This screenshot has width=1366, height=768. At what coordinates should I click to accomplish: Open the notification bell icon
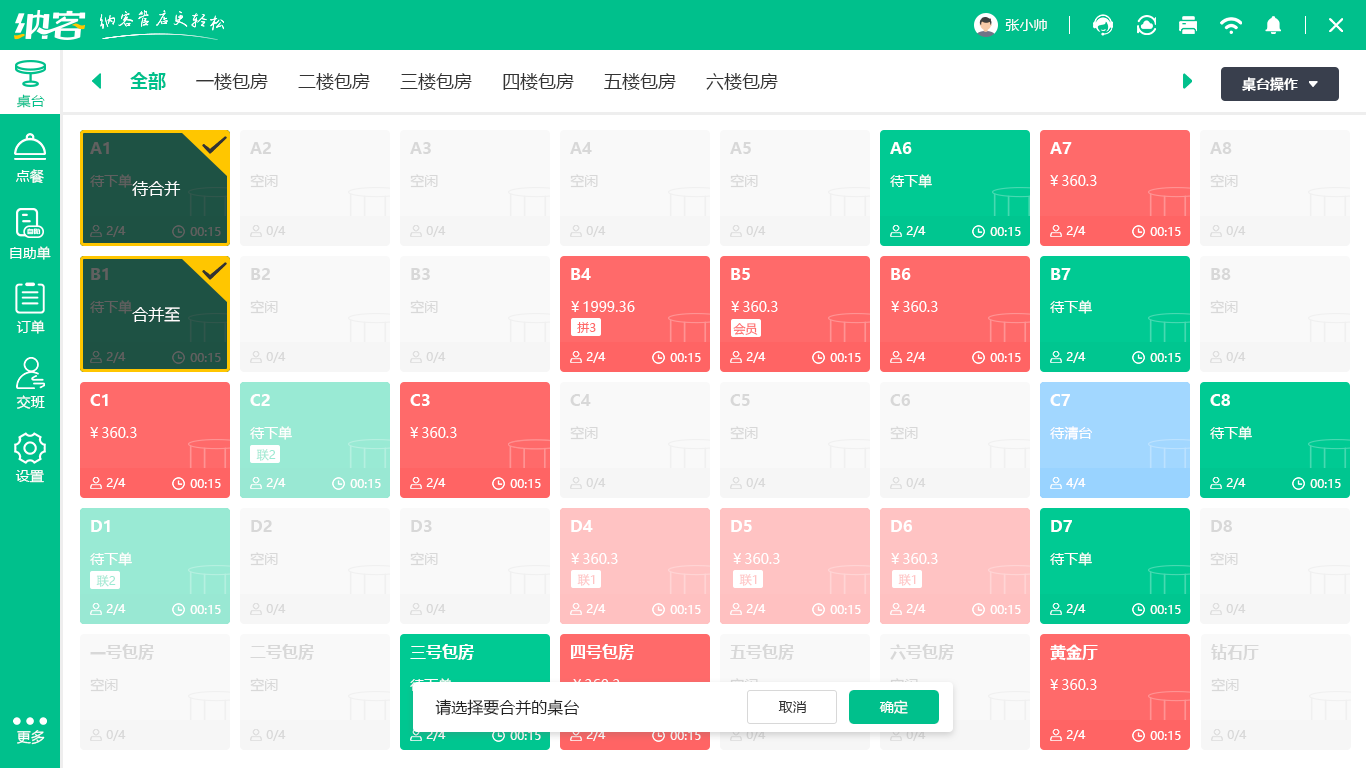tap(1273, 25)
